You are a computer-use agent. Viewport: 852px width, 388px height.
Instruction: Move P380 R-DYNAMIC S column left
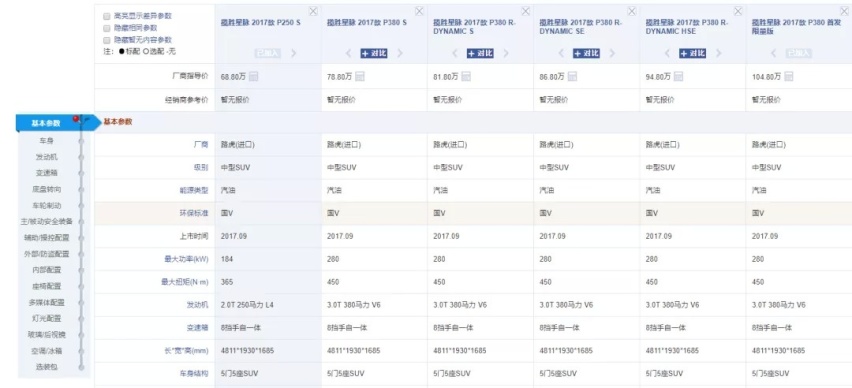coord(456,53)
